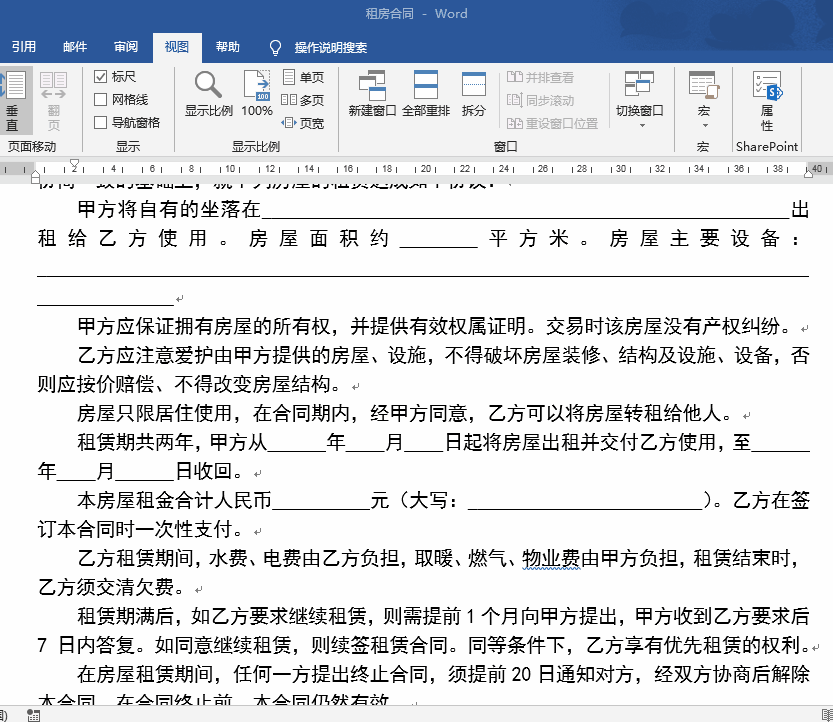Image resolution: width=833 pixels, height=722 pixels.
Task: Open the 显示比例 zoom dialog
Action: point(206,95)
